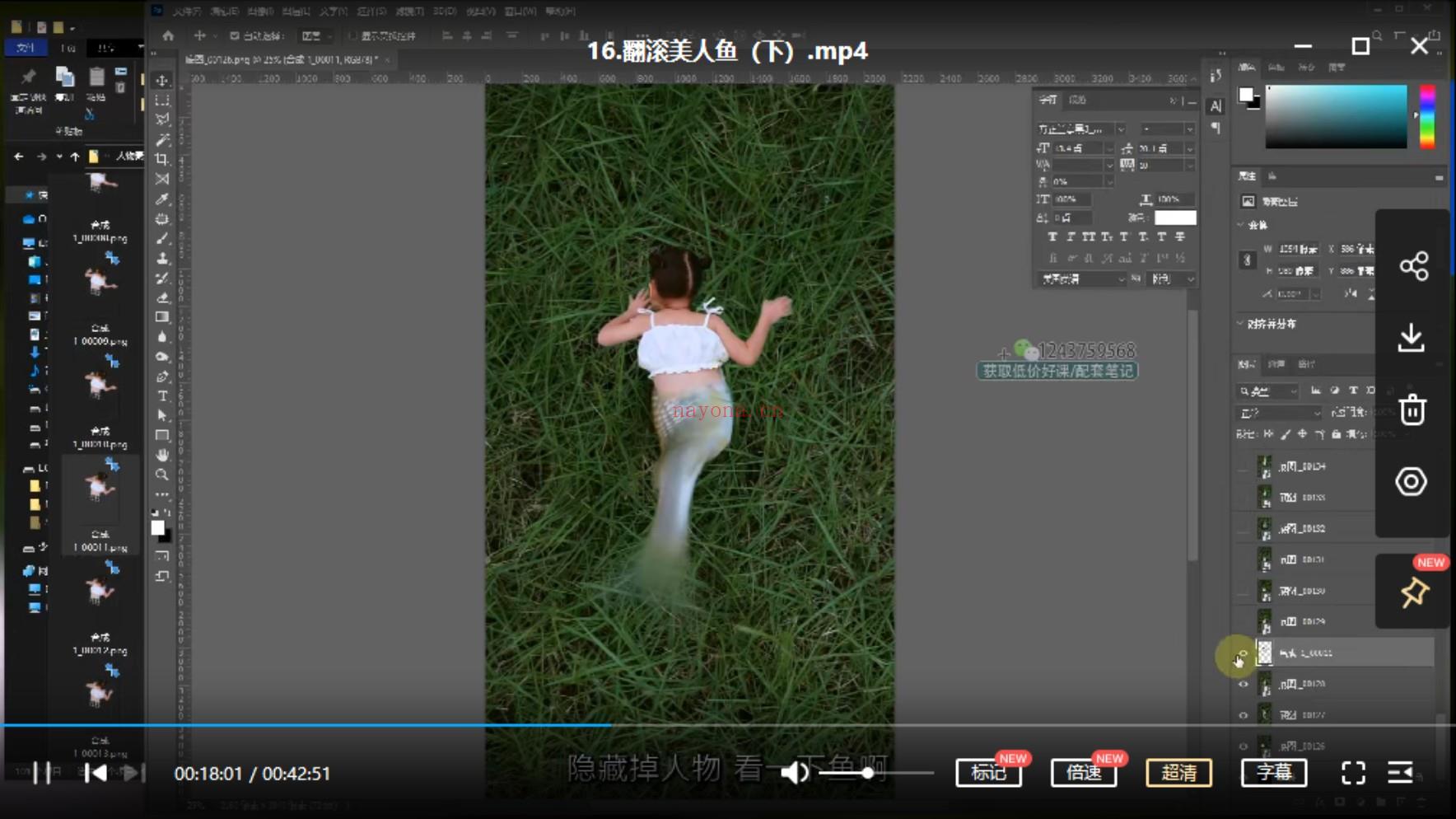1456x819 pixels.
Task: Click the text color swatch in Character panel
Action: (x=1175, y=218)
